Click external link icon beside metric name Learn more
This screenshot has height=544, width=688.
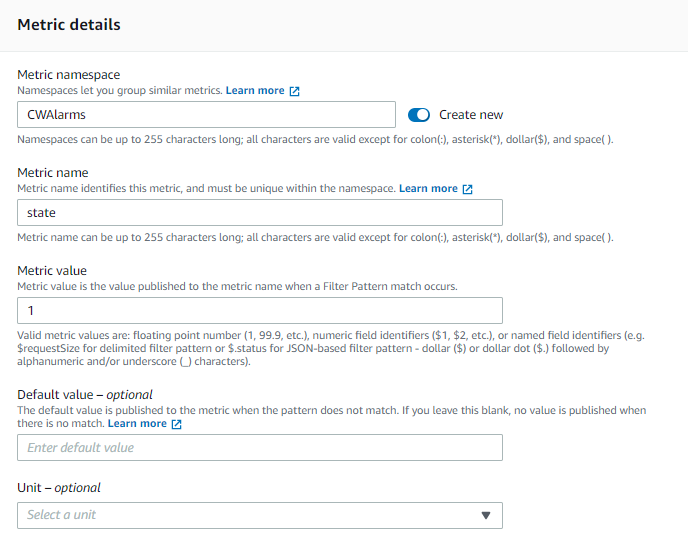pyautogui.click(x=468, y=189)
